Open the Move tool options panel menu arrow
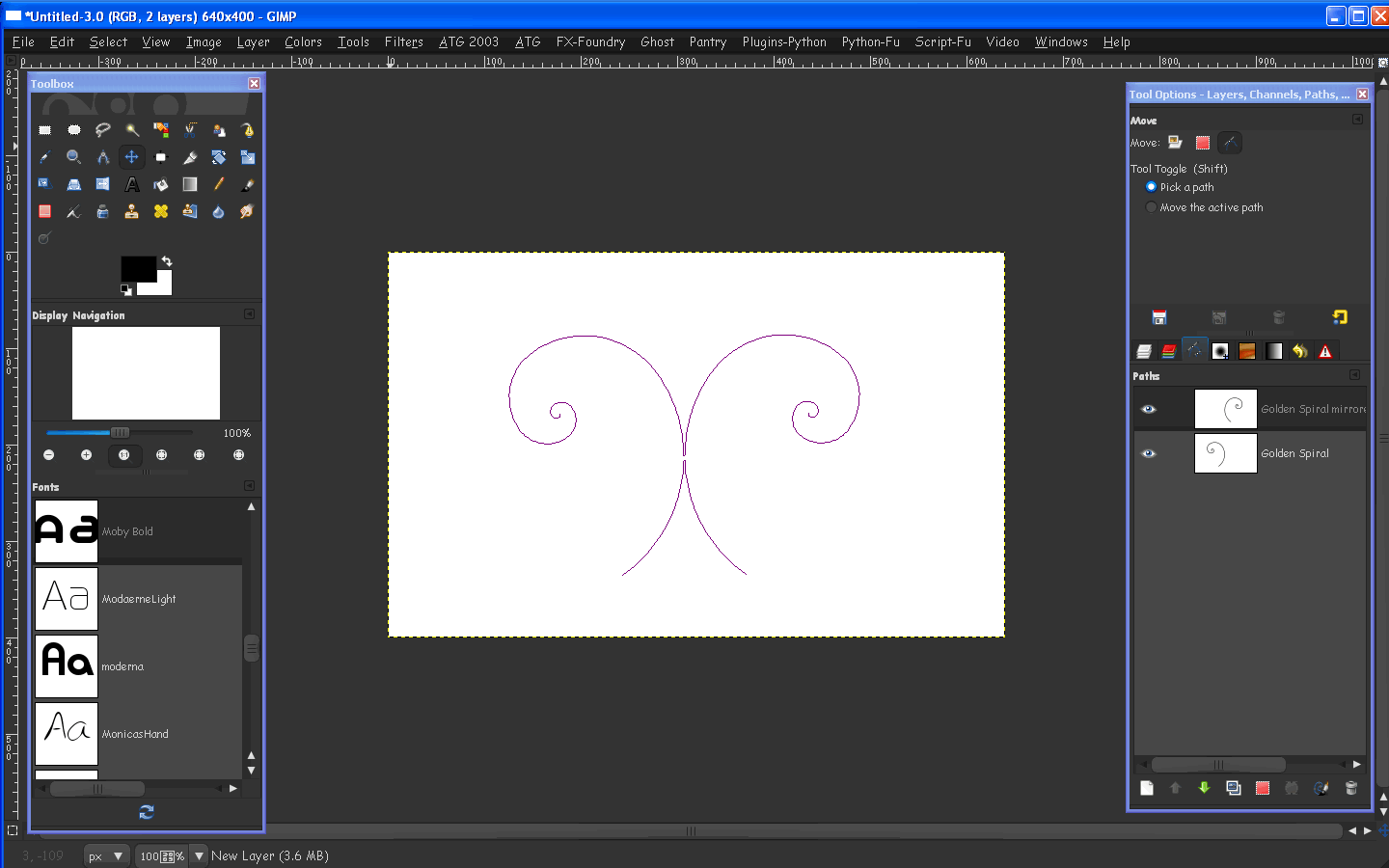The height and width of the screenshot is (868, 1389). 1357,120
